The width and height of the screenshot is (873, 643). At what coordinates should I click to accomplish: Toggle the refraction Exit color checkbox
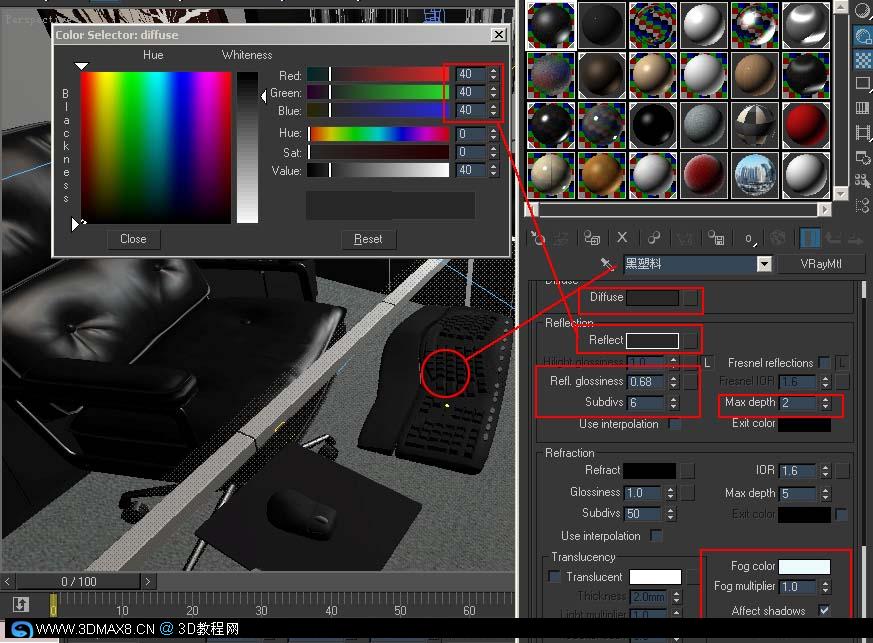pos(841,514)
